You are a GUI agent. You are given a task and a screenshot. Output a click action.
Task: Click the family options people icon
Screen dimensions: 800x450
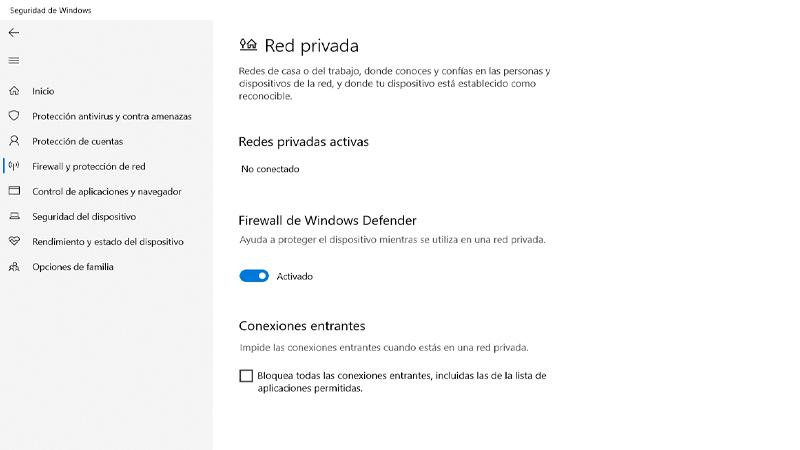pos(14,267)
